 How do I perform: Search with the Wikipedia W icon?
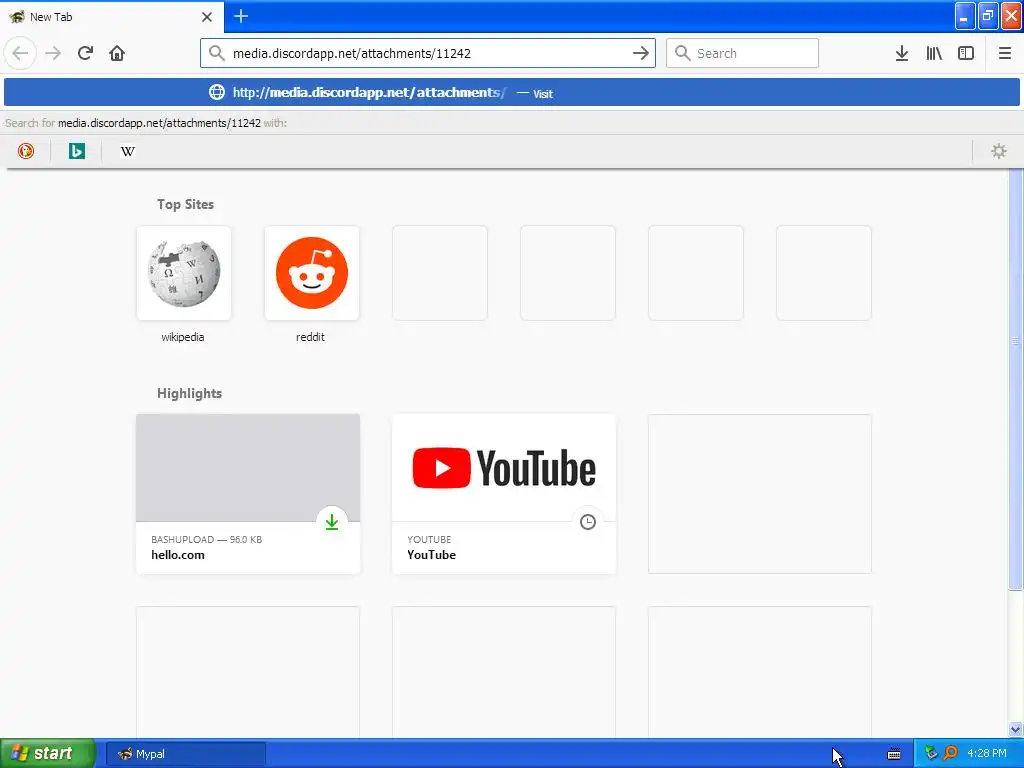127,151
